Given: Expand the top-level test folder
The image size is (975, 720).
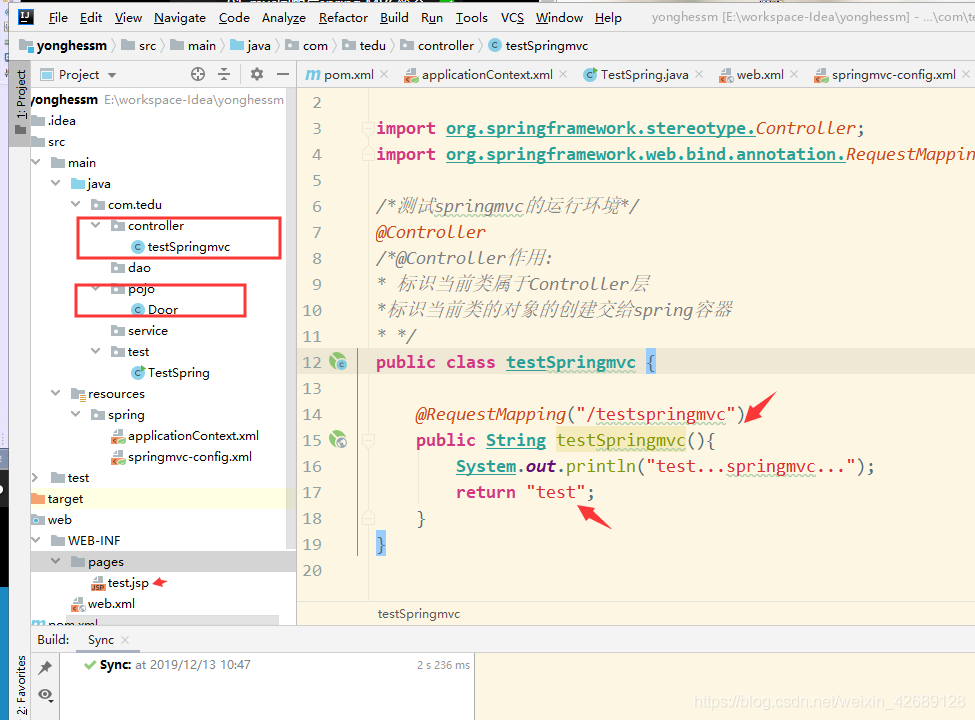Looking at the screenshot, I should click(x=35, y=478).
